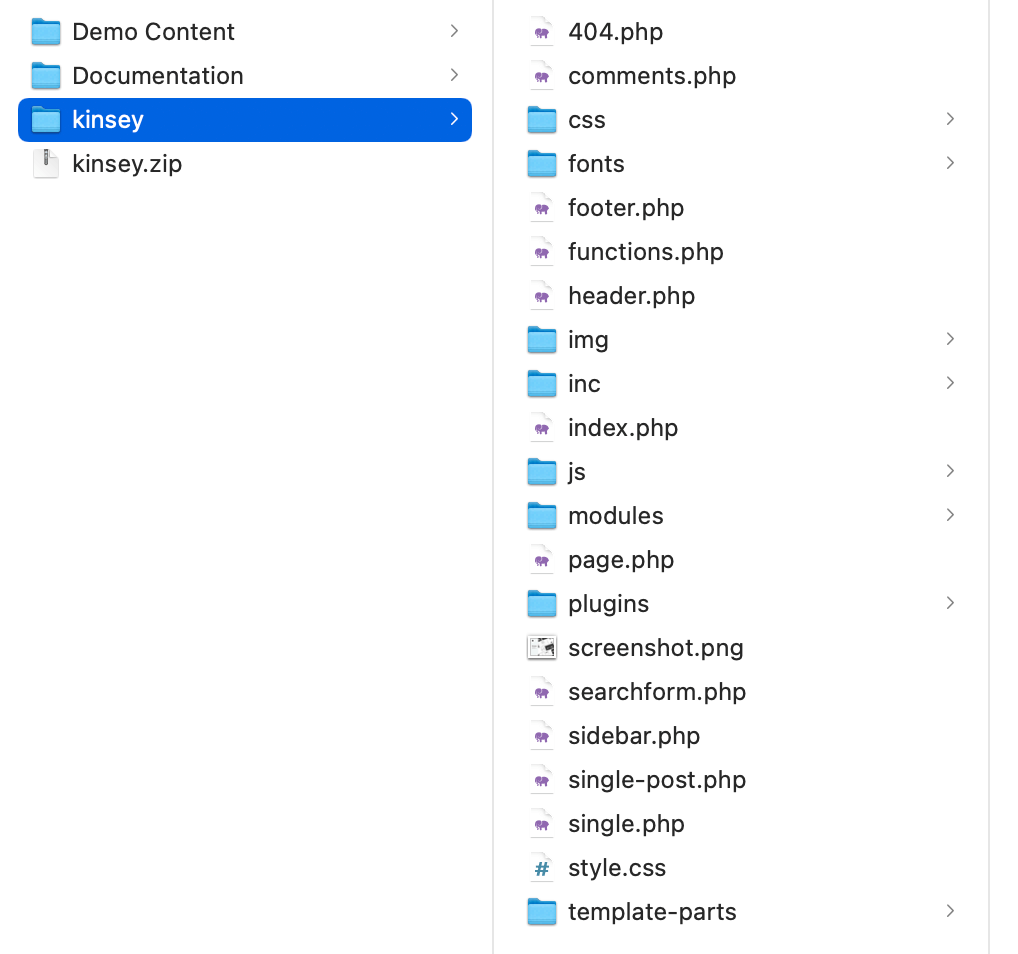
Task: Click the modules folder icon
Action: coord(541,516)
